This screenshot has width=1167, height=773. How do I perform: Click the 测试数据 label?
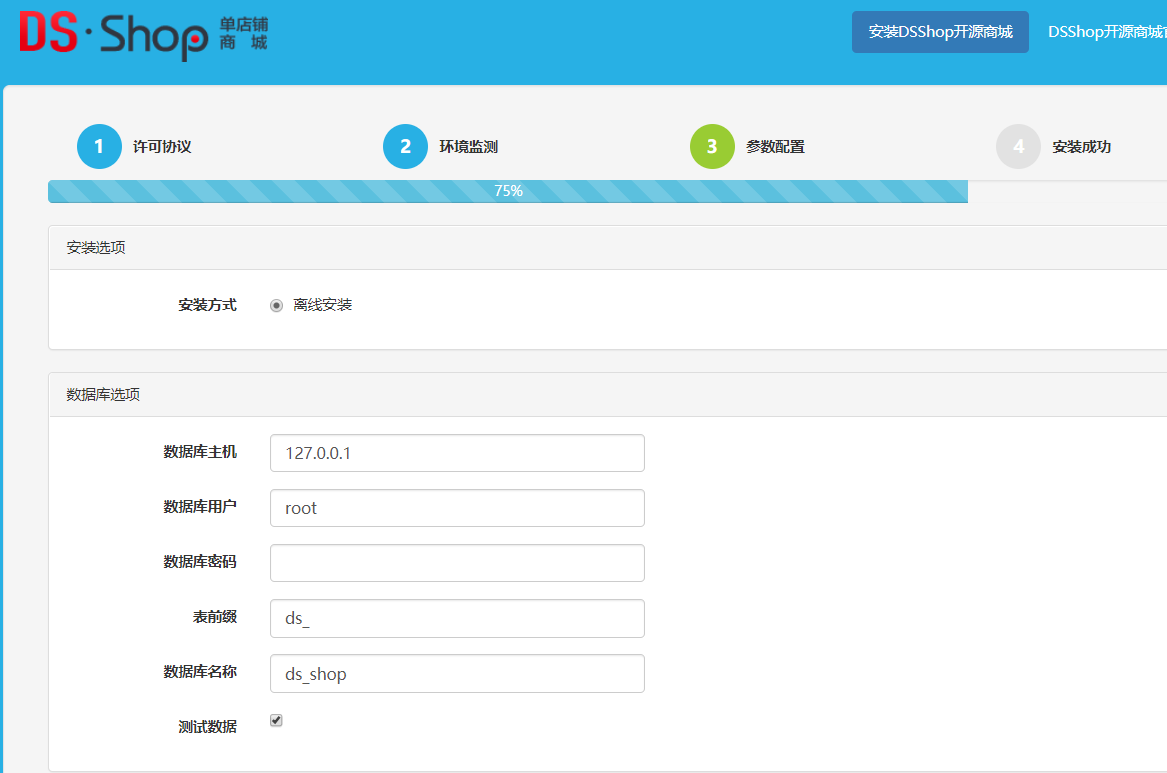tap(208, 727)
